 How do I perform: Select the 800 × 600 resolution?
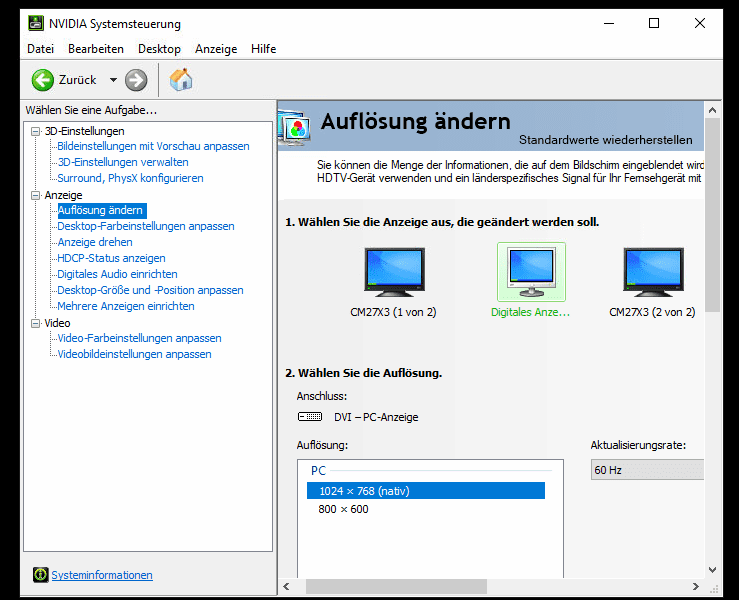343,509
